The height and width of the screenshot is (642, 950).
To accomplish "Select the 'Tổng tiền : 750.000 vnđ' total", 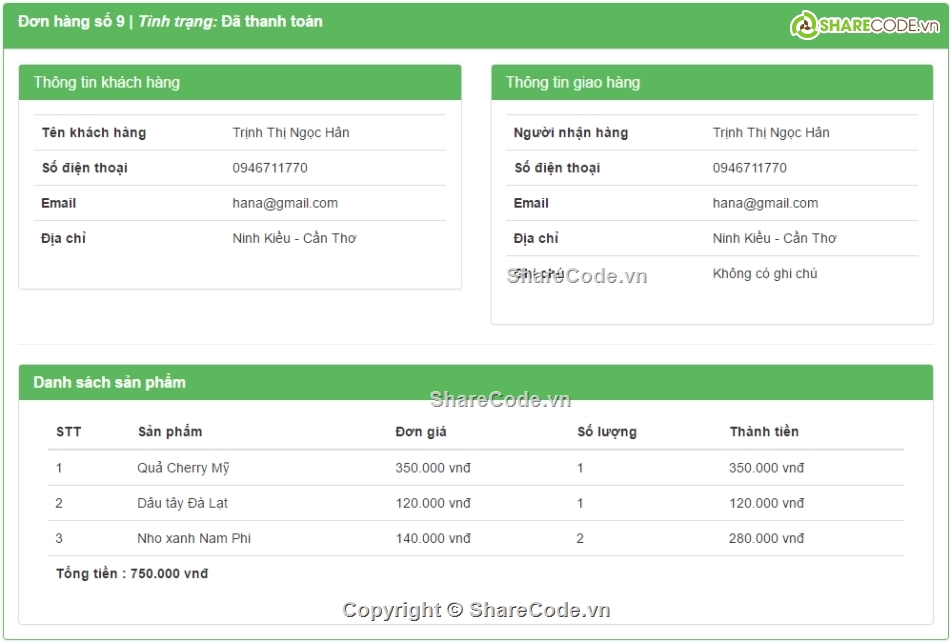I will click(132, 574).
